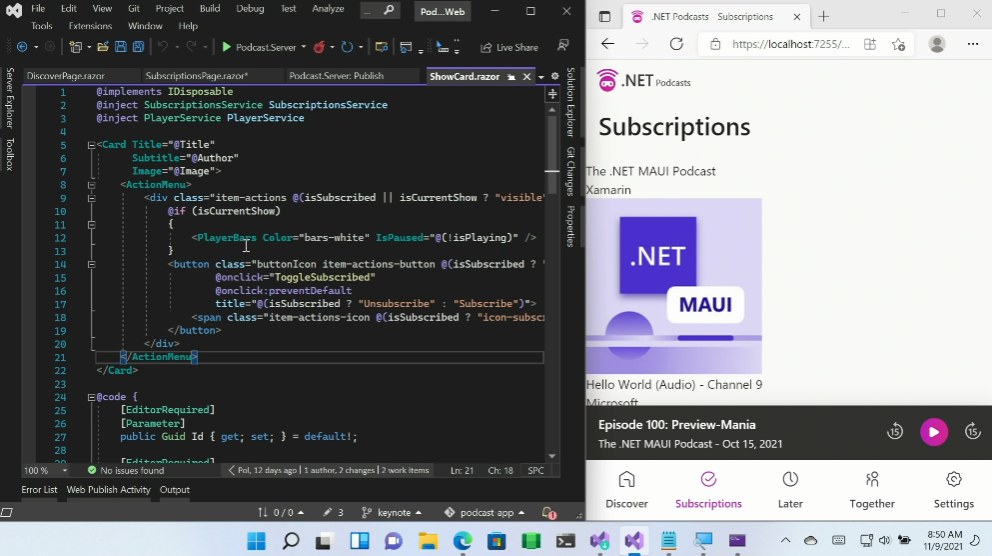
Task: Collapse the div block on line 9
Action: tap(91, 198)
